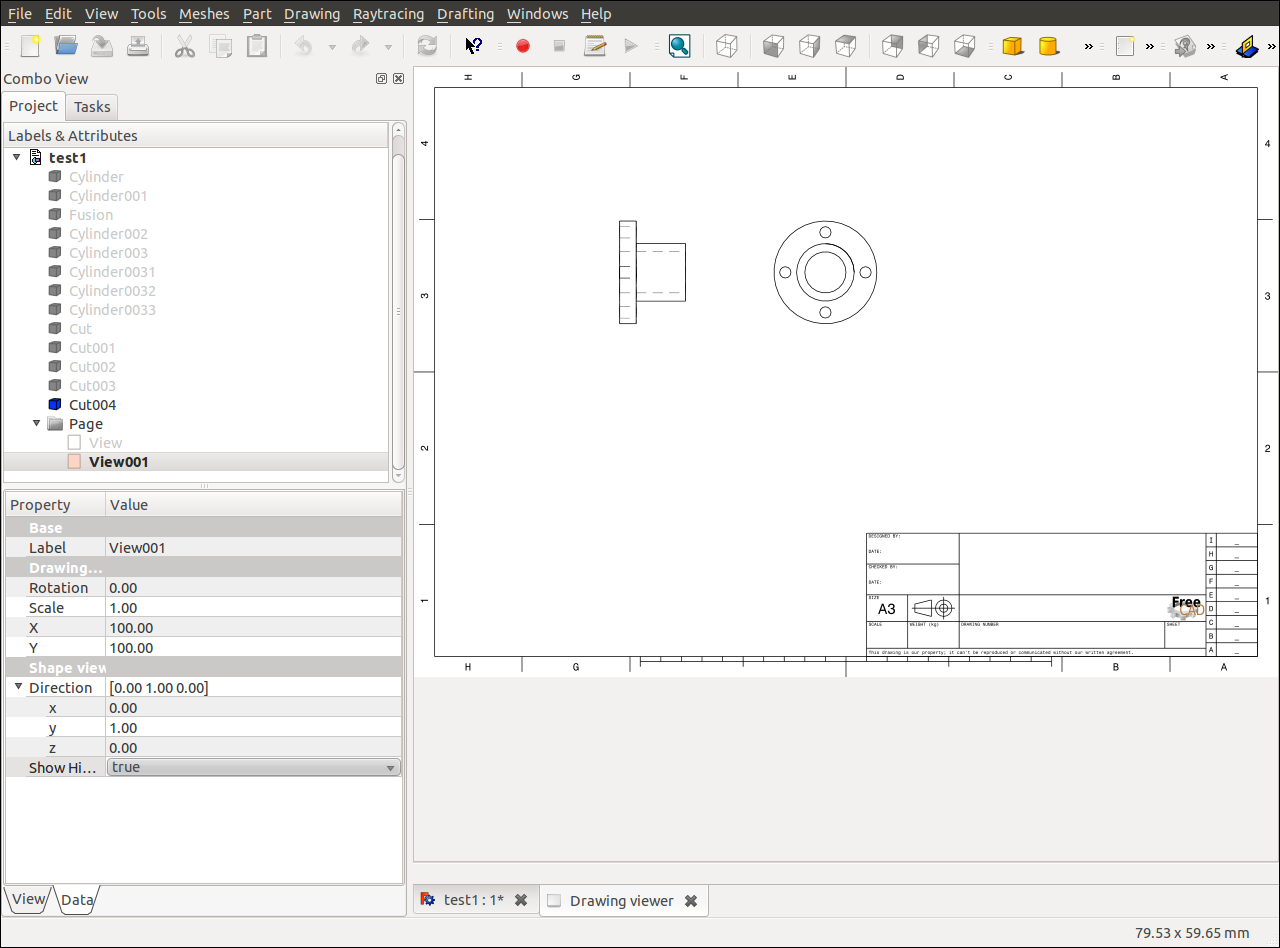Click the Redo arrow icon
The height and width of the screenshot is (948, 1280).
(x=361, y=46)
